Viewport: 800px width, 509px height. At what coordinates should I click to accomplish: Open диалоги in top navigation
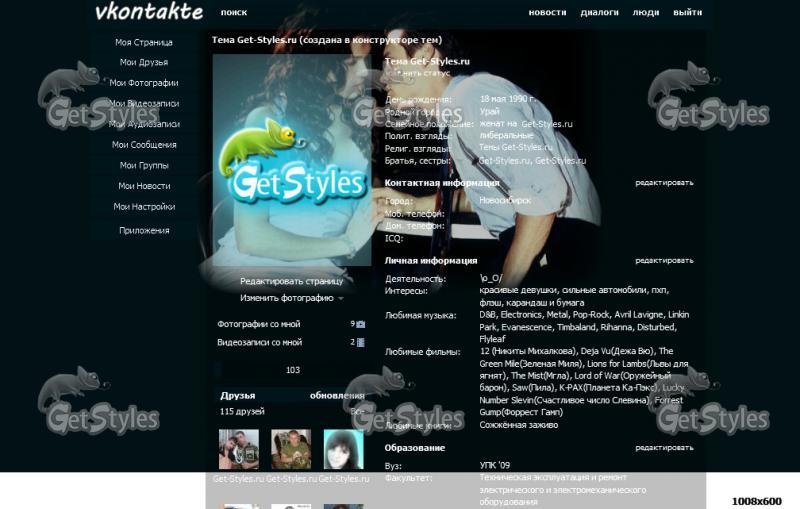pos(599,12)
